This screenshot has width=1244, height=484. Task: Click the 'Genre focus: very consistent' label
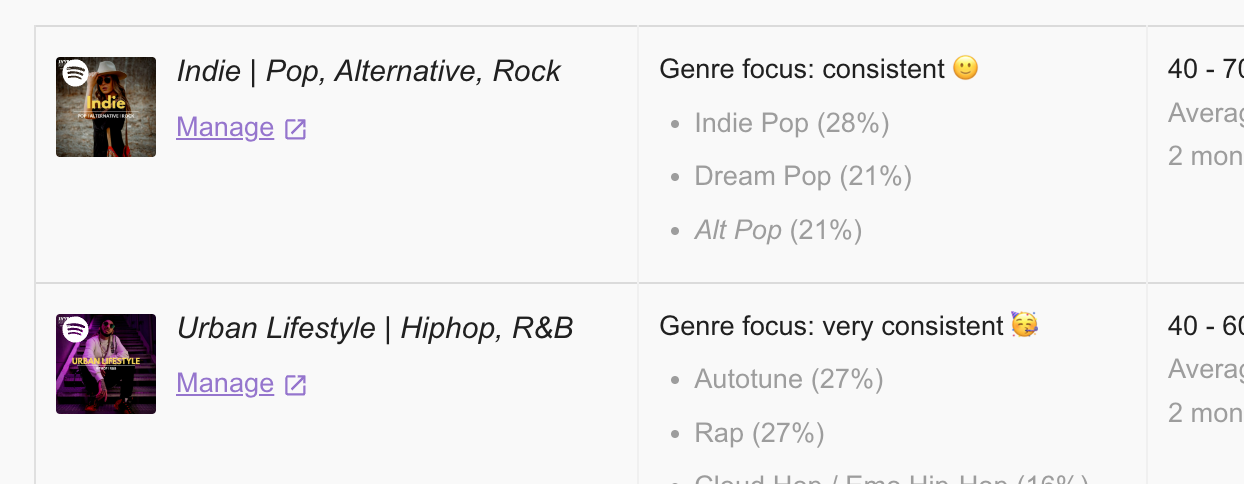coord(831,326)
